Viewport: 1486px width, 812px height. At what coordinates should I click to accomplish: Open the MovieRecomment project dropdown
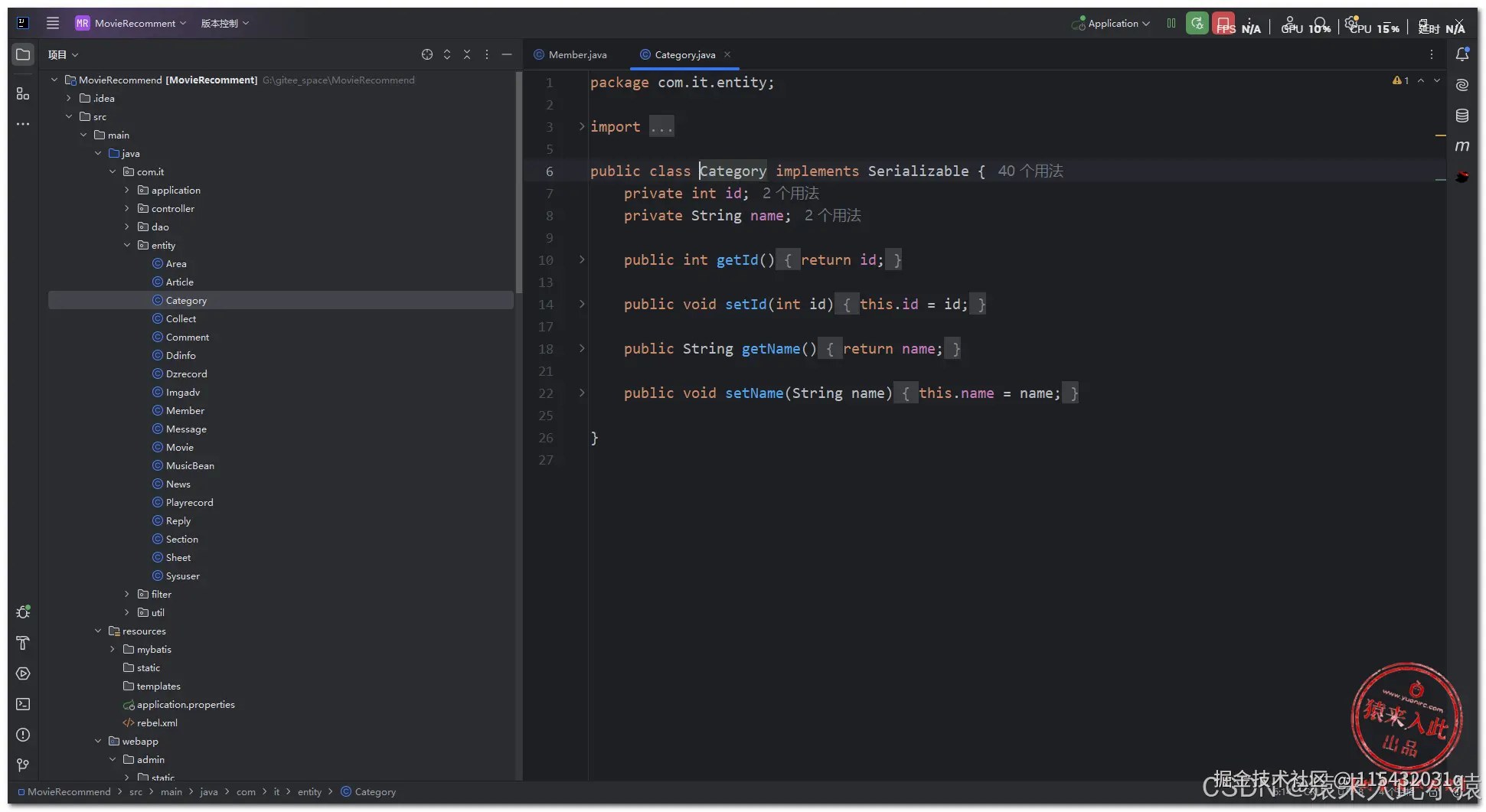[x=131, y=23]
